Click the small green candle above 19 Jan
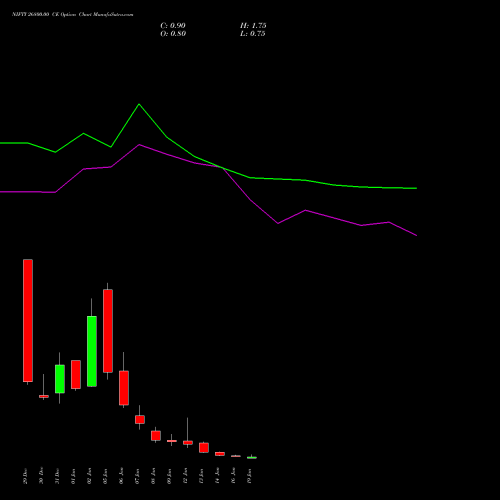500x500 pixels. 252,458
